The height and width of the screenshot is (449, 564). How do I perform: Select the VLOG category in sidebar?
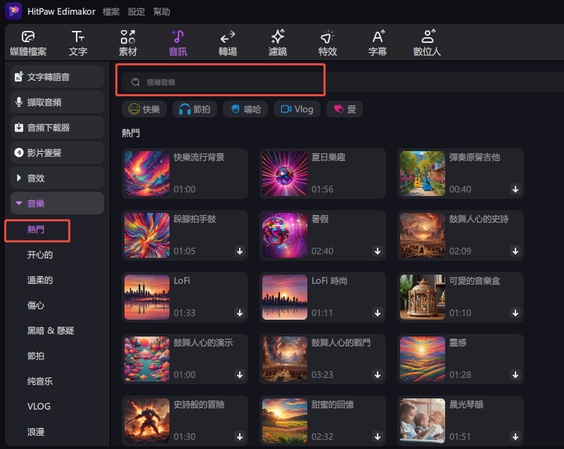tap(39, 406)
